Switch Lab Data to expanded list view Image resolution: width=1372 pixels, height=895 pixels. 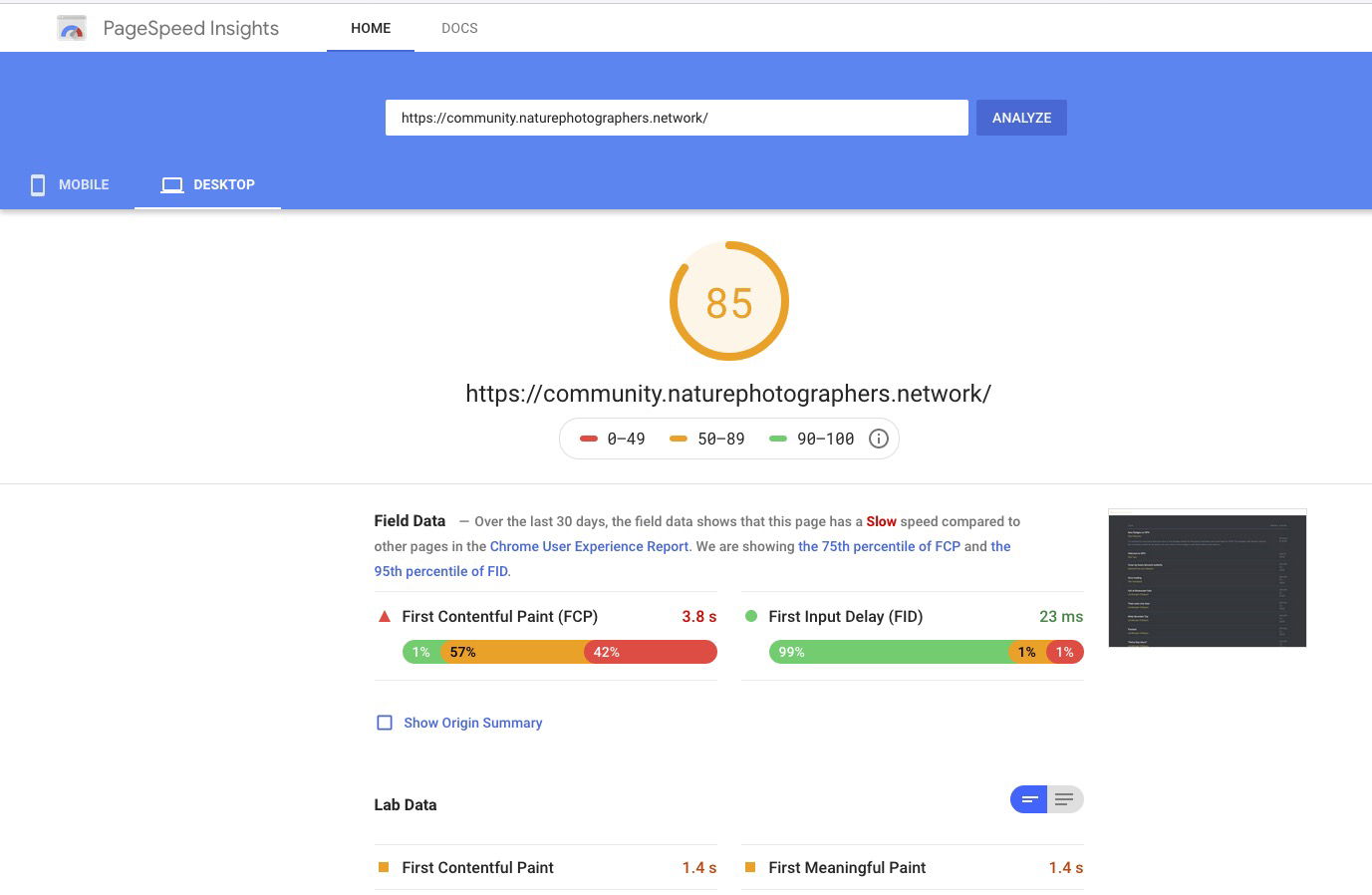(x=1064, y=799)
